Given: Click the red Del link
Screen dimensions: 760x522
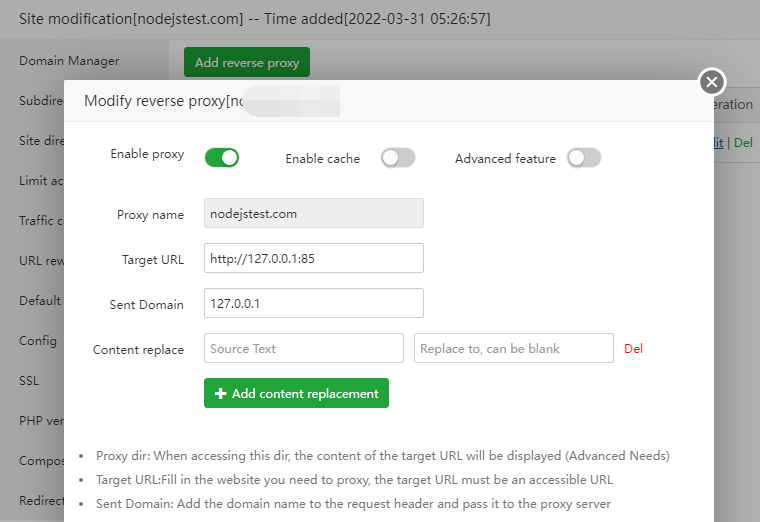Looking at the screenshot, I should pyautogui.click(x=633, y=349).
